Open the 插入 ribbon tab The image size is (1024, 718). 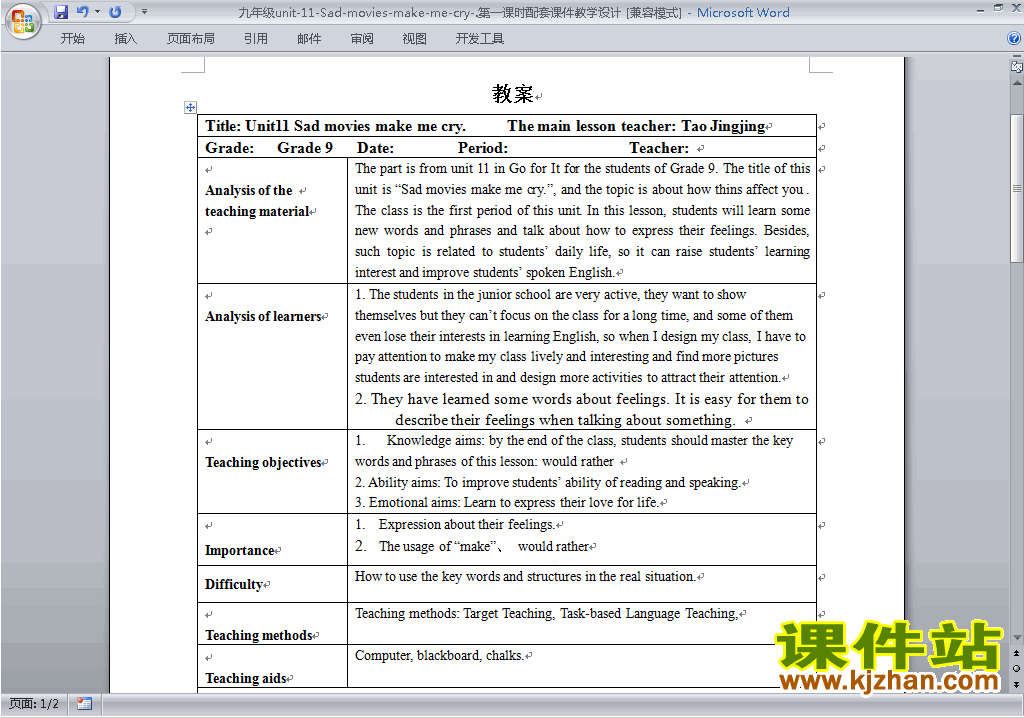pyautogui.click(x=125, y=39)
